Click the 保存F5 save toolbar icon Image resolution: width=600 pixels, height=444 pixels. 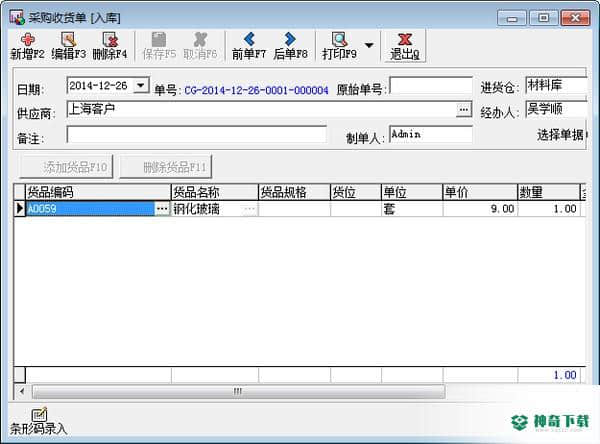click(x=159, y=46)
